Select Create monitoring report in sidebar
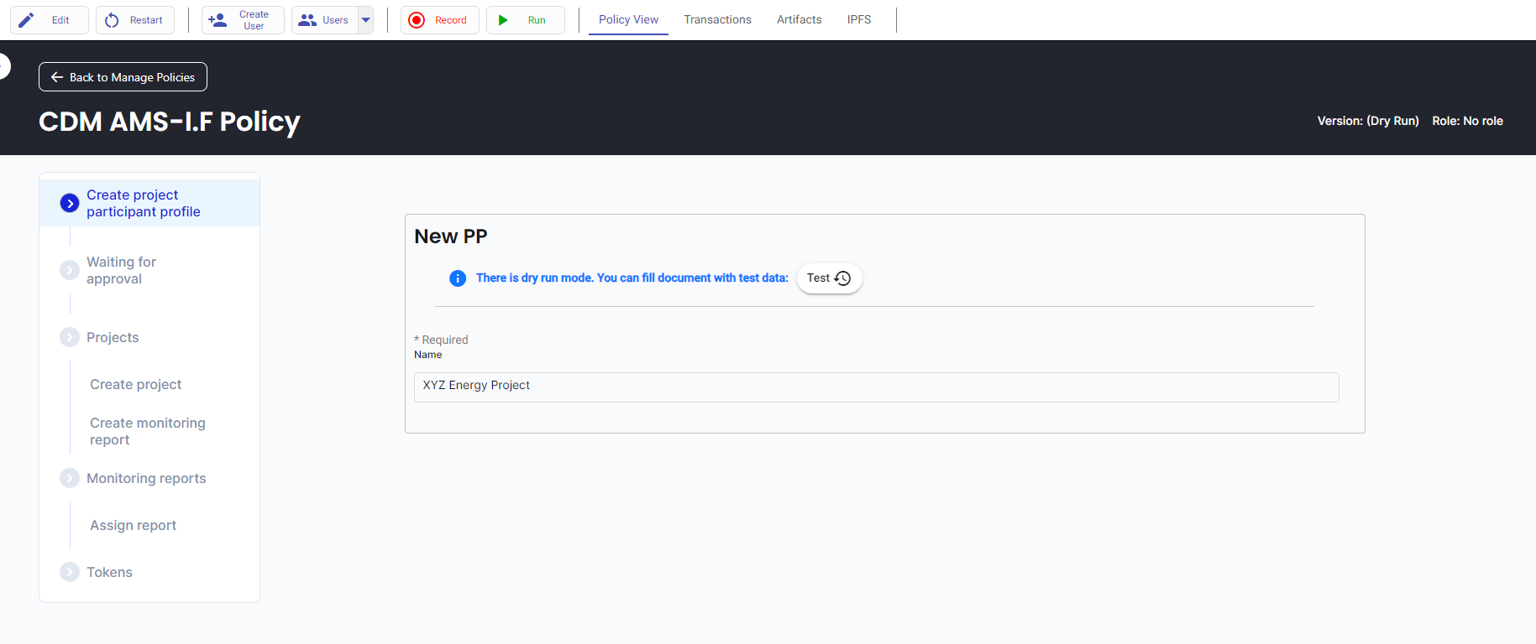Image resolution: width=1536 pixels, height=644 pixels. (147, 431)
